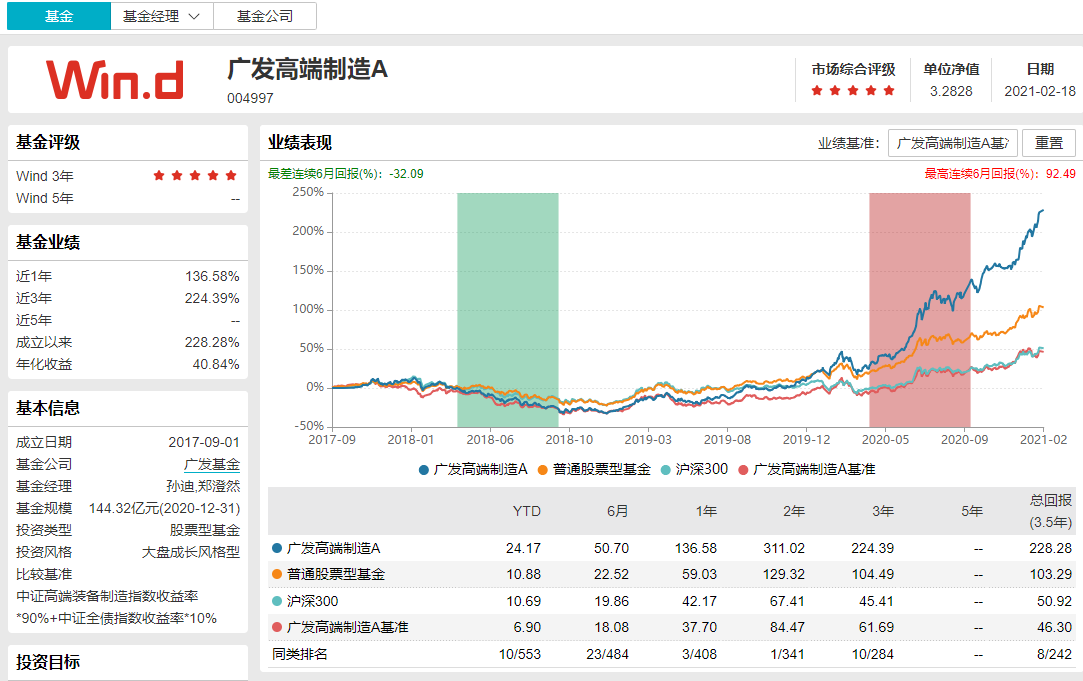
Task: Click the 基金规模 value 144.32亿元
Action: (164, 508)
